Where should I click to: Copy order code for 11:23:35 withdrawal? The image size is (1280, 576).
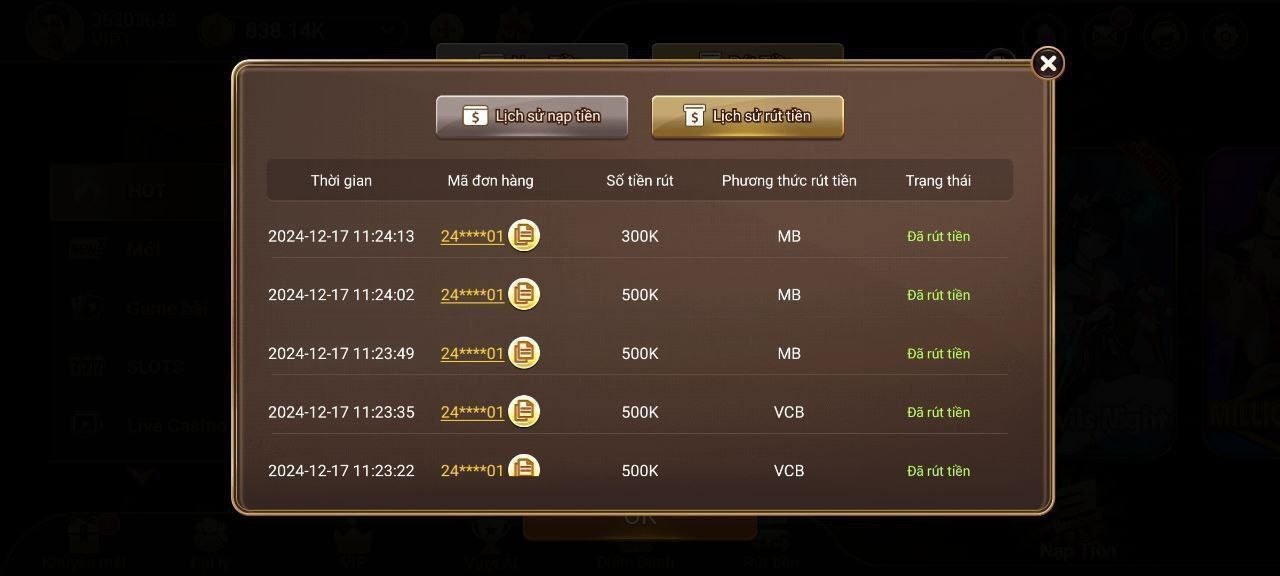[524, 412]
